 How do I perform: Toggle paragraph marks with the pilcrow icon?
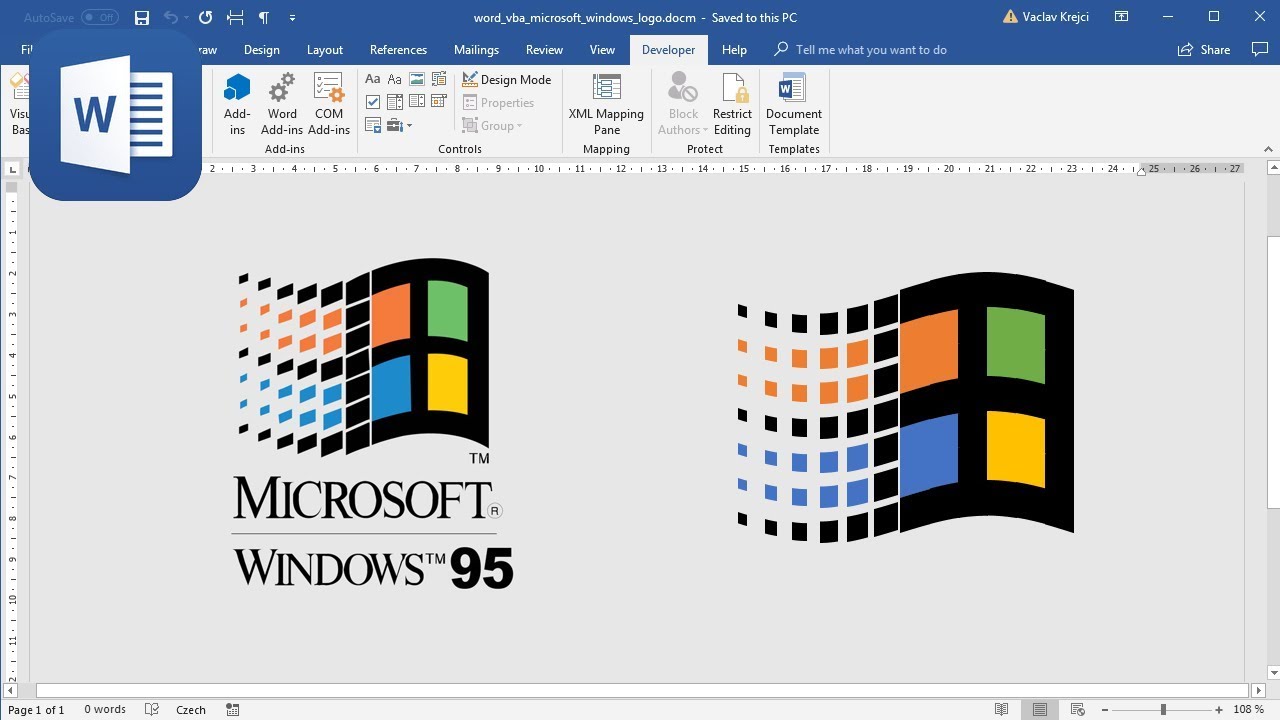click(264, 17)
